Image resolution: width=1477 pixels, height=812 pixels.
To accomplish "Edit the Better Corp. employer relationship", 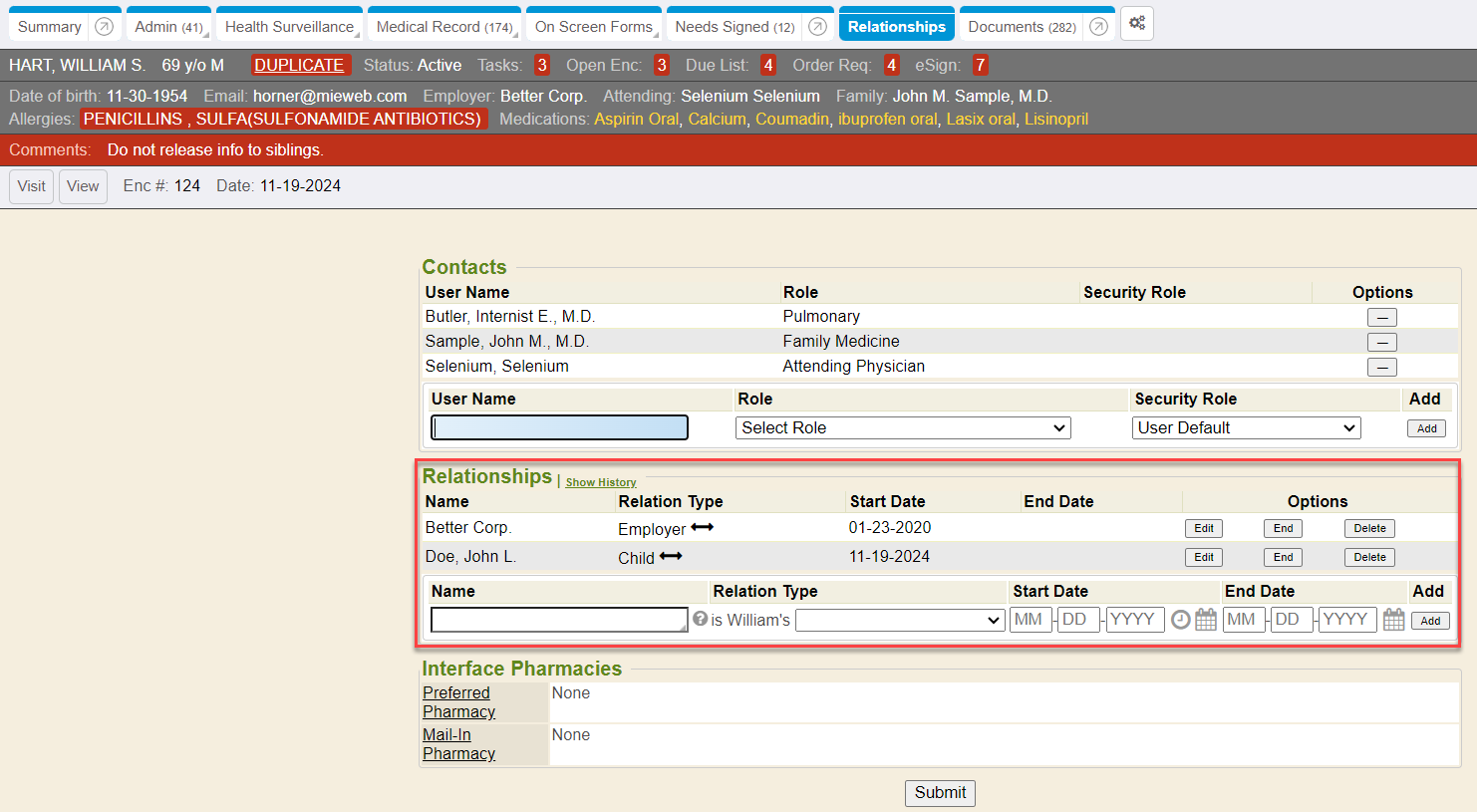I will tap(1203, 529).
